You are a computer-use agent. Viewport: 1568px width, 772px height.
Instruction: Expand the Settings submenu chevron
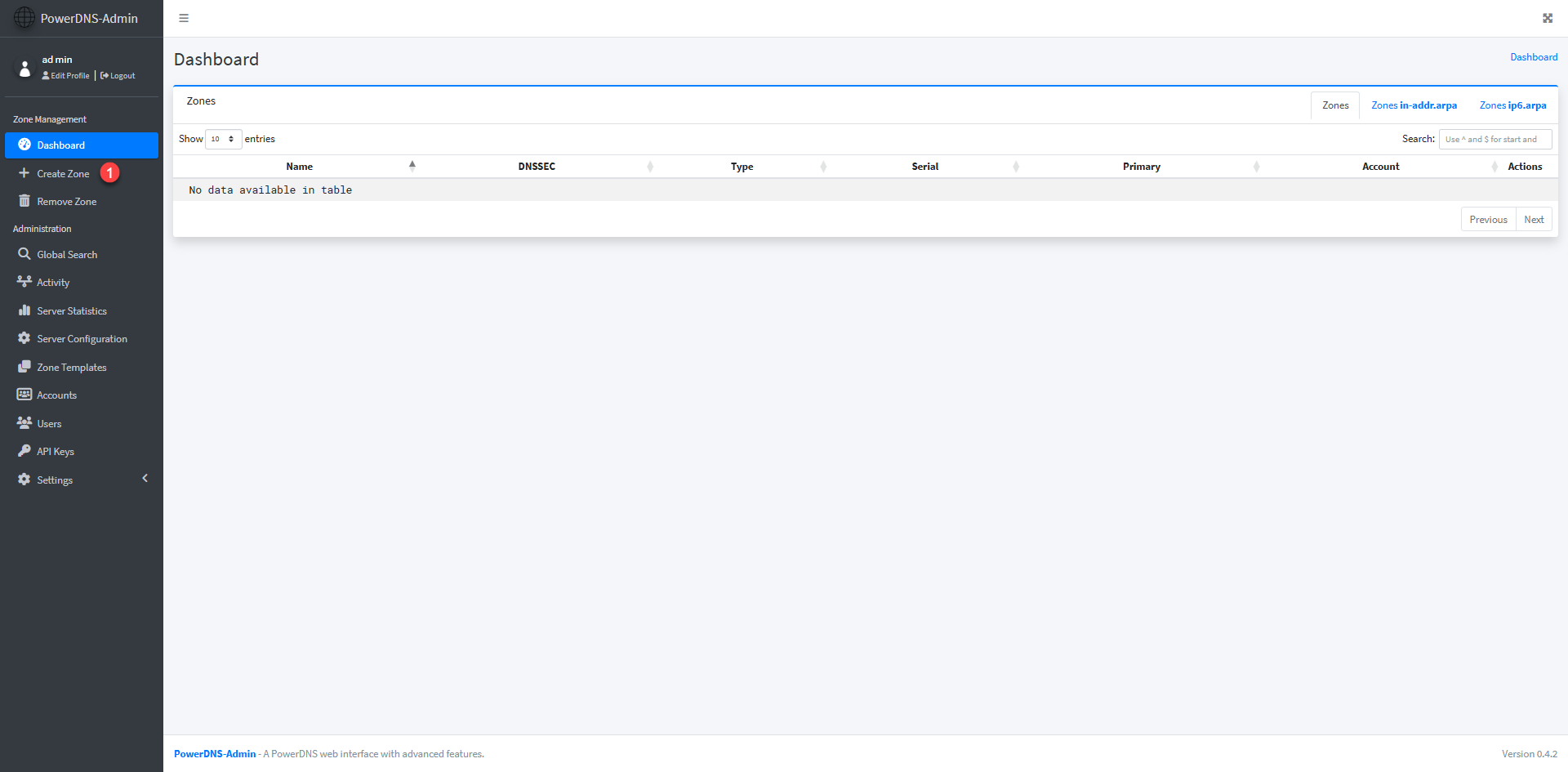[x=145, y=479]
